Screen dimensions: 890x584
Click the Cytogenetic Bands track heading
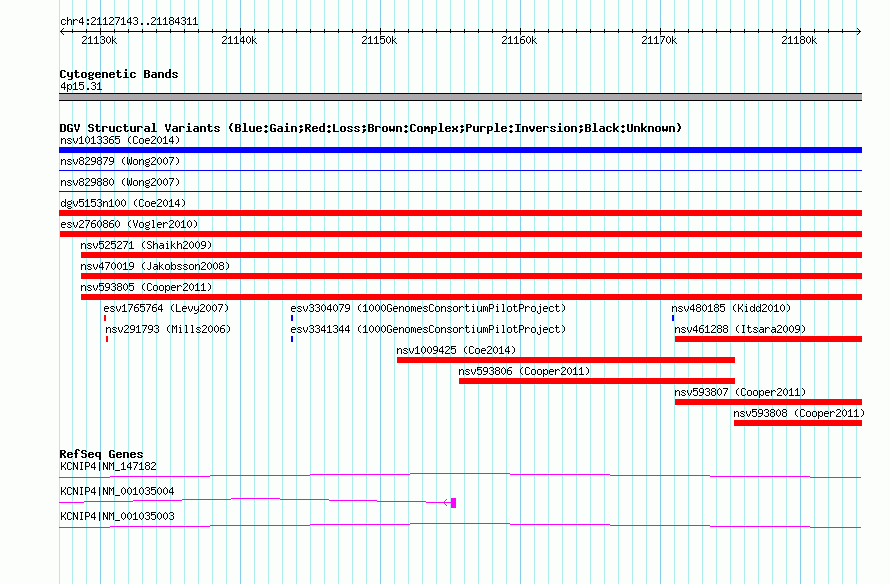tap(119, 74)
